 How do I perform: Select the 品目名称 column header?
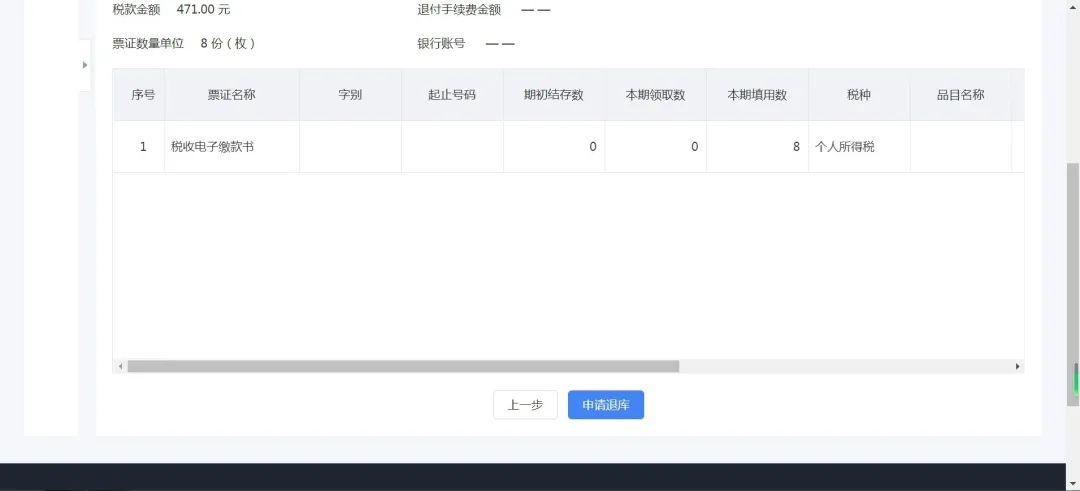961,95
